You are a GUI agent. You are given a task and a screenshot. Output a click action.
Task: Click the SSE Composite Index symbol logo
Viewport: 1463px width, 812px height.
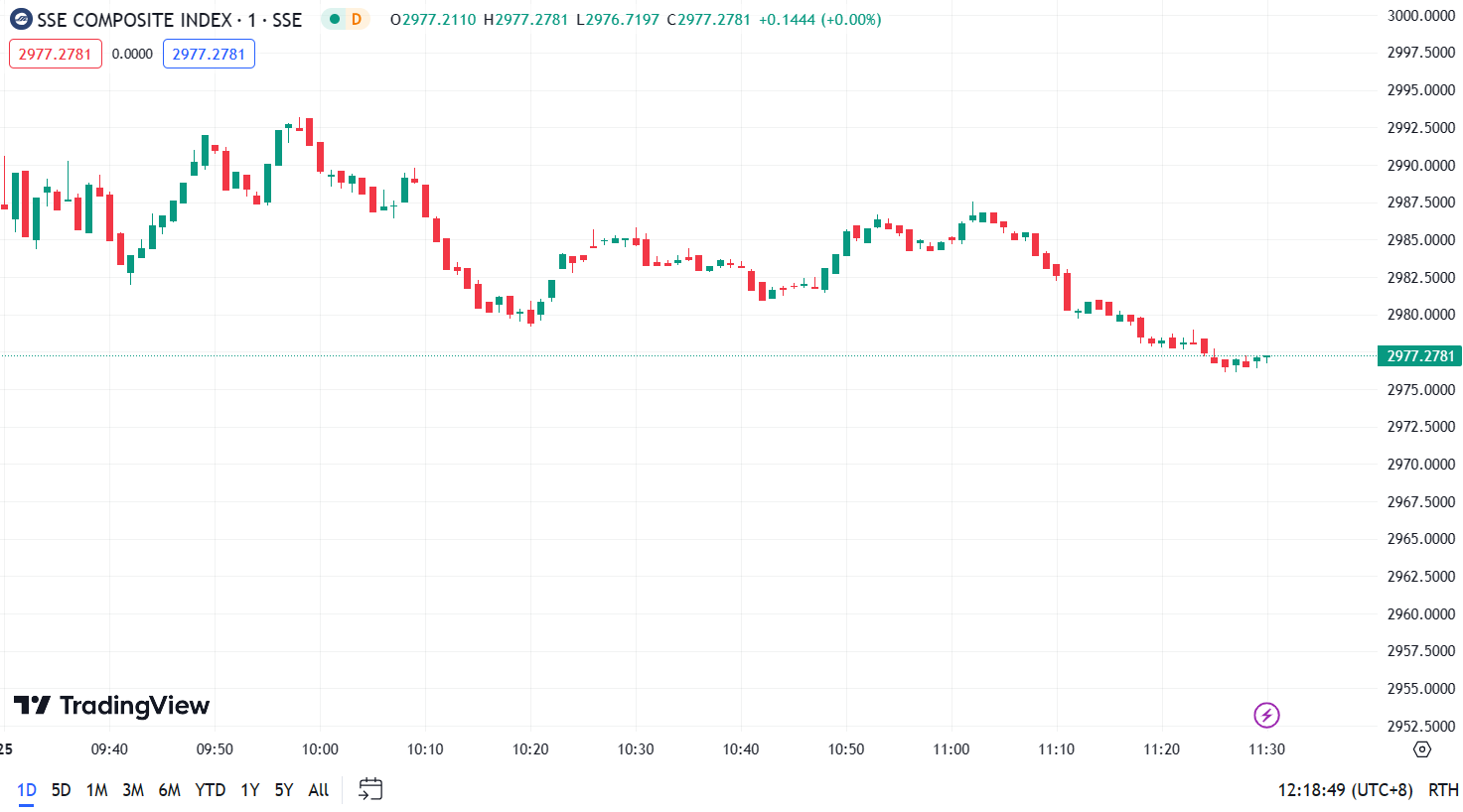[21, 20]
